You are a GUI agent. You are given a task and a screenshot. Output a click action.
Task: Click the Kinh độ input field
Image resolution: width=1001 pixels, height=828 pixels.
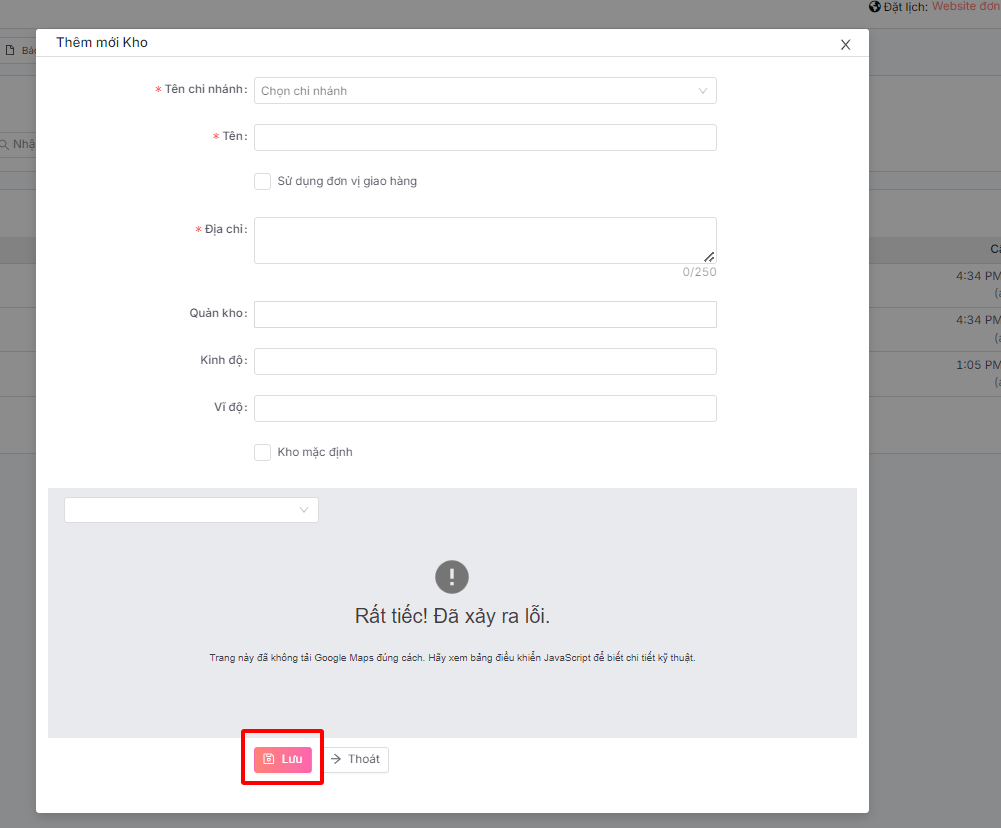point(485,361)
